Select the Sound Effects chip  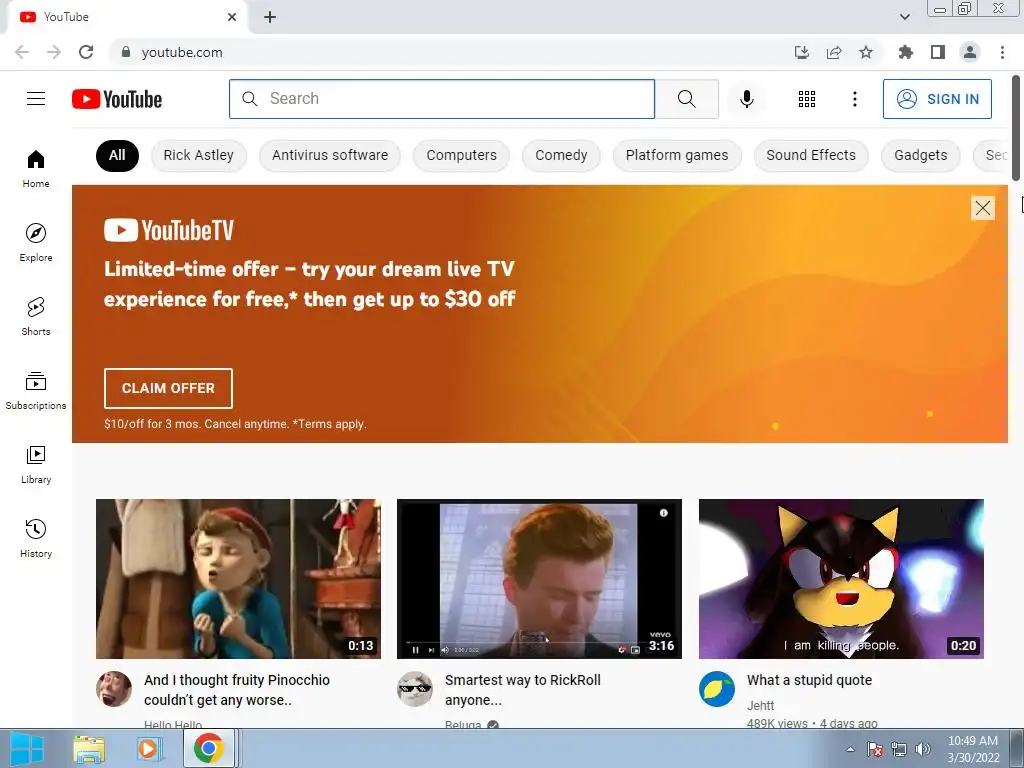[811, 155]
